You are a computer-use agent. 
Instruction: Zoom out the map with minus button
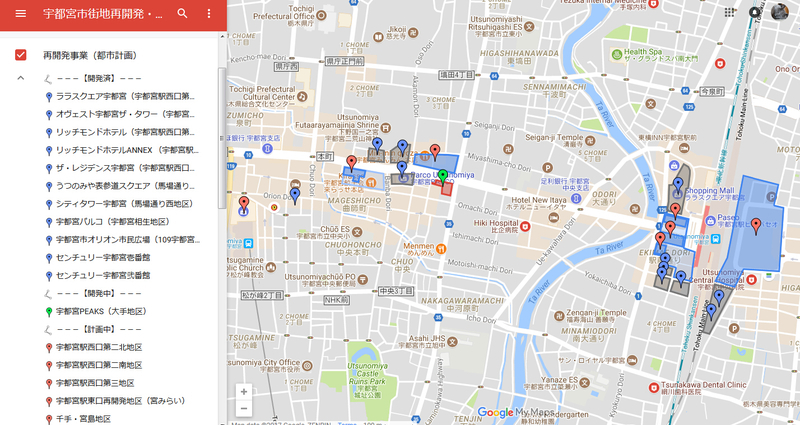click(244, 408)
